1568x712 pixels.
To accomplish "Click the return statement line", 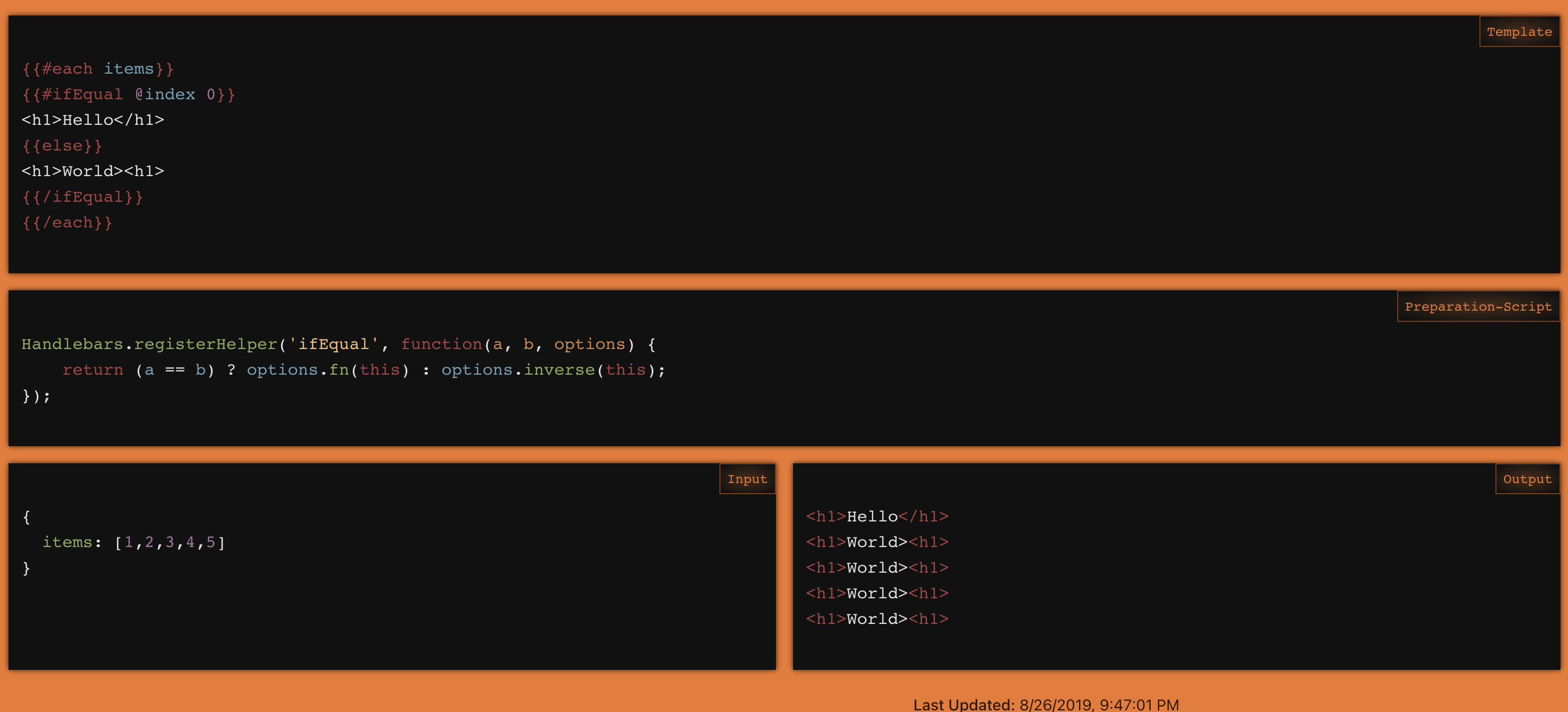I will pos(364,370).
